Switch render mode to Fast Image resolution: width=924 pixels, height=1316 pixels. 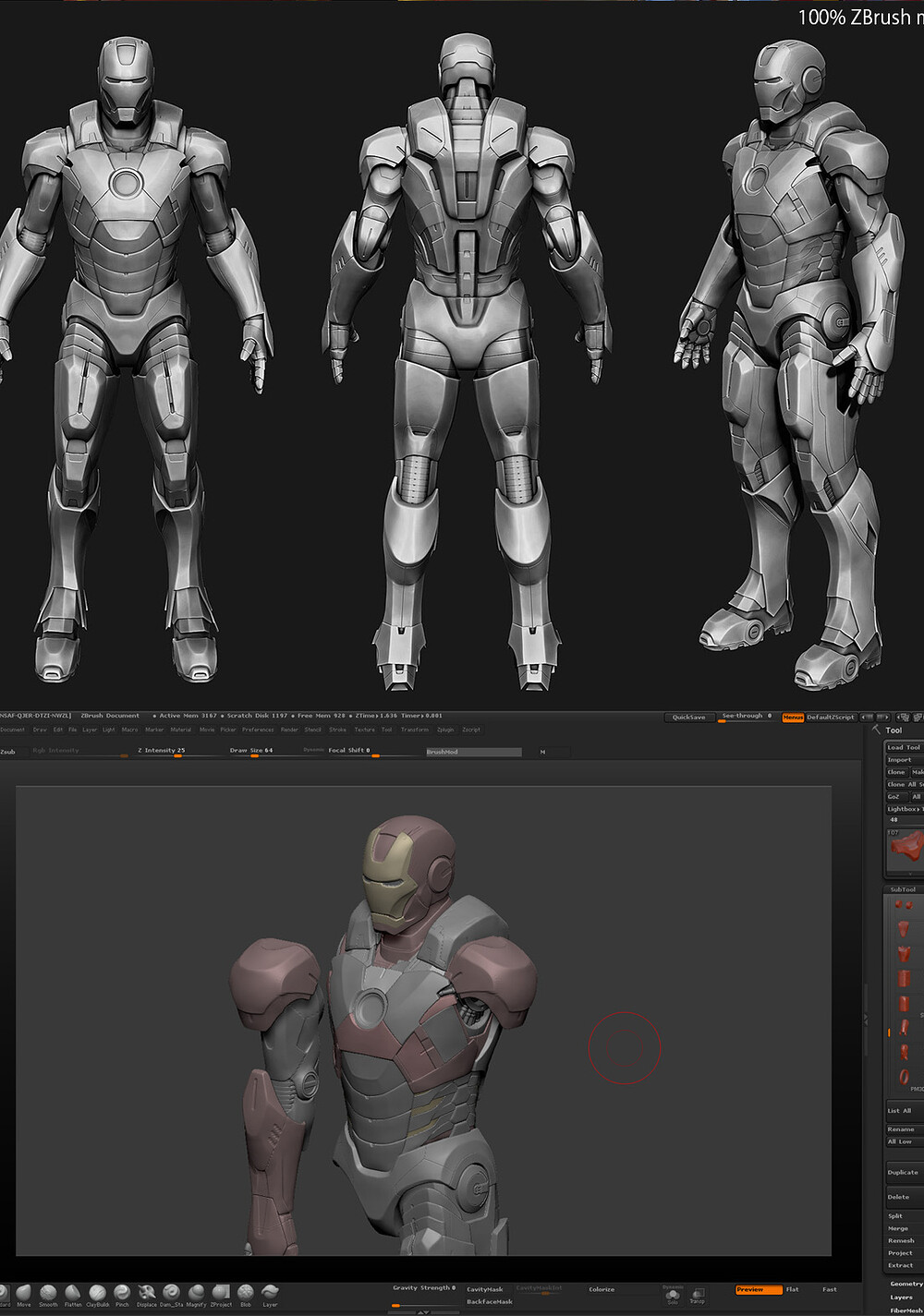[830, 1289]
